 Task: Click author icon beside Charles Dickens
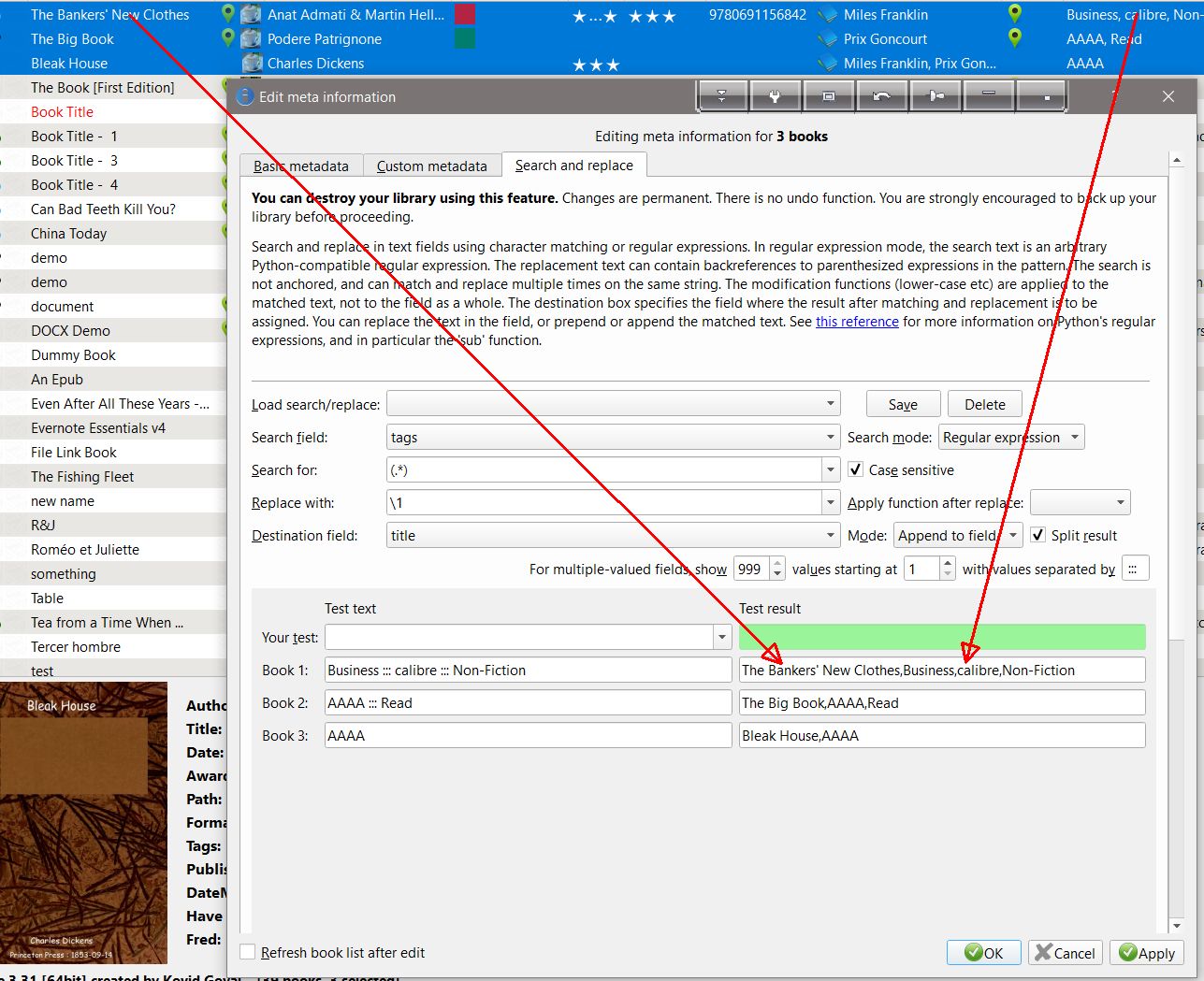coord(251,63)
